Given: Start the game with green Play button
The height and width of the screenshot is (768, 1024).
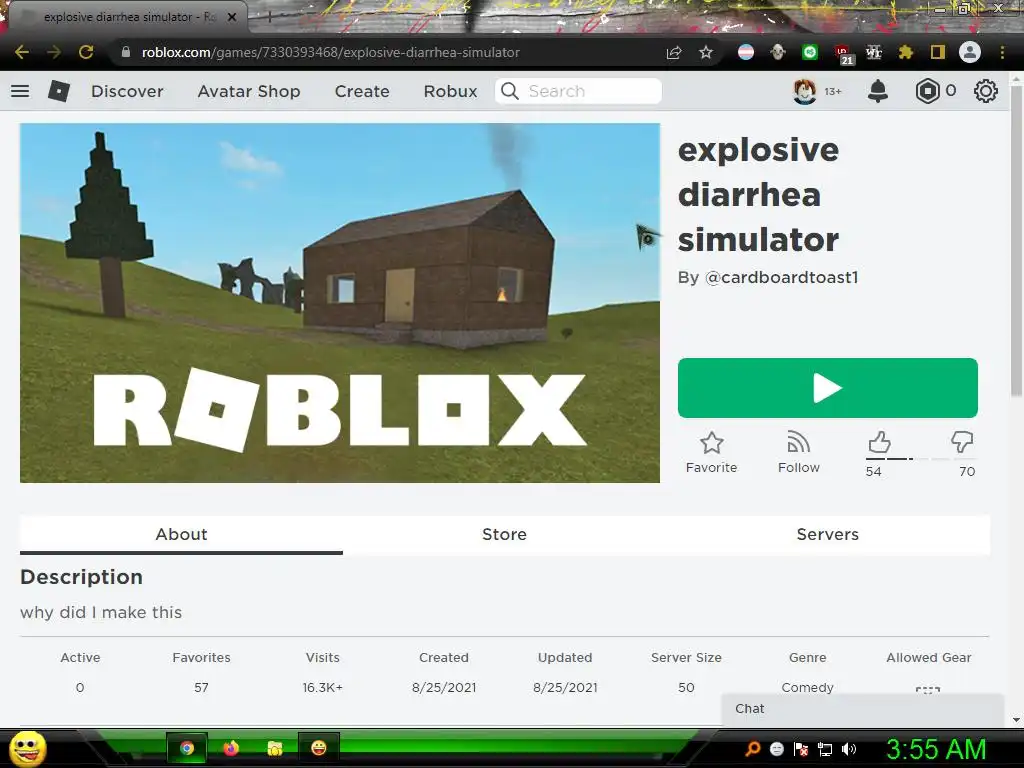Looking at the screenshot, I should 827,388.
